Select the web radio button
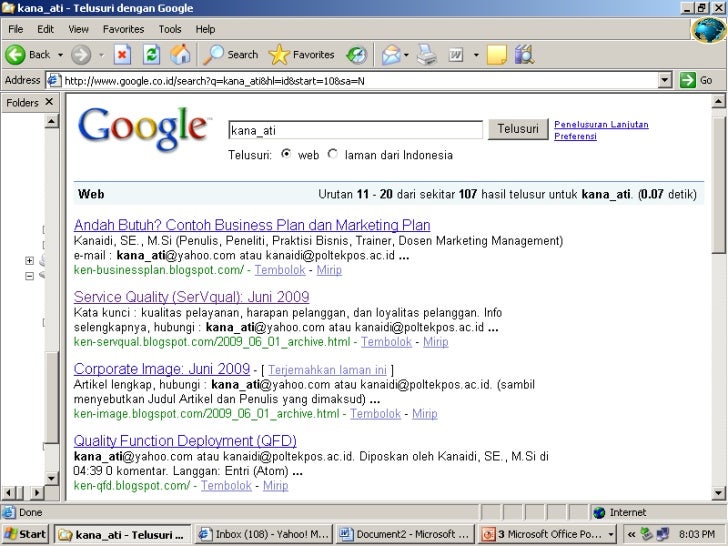 pyautogui.click(x=286, y=154)
